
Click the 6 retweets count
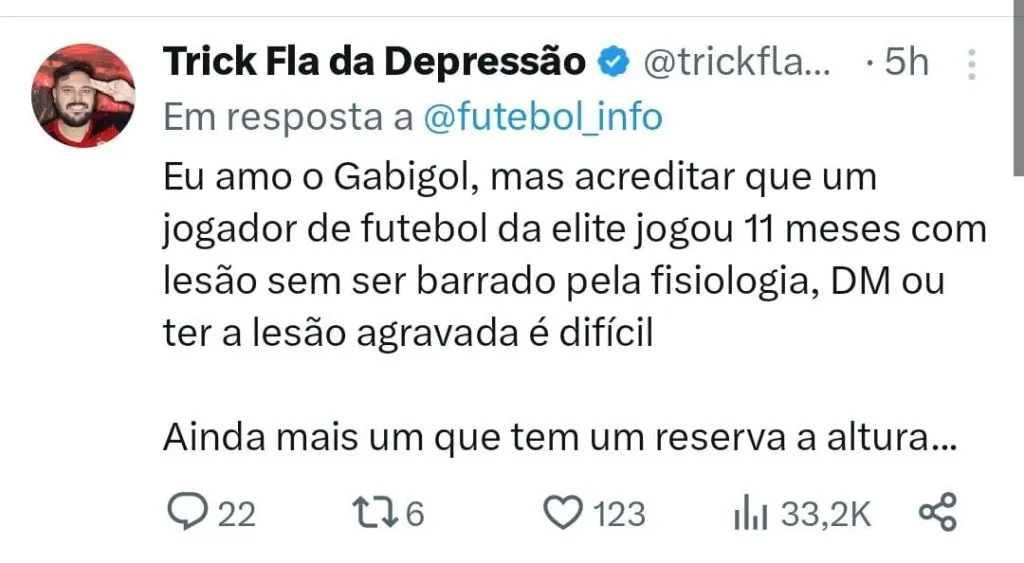coord(415,514)
